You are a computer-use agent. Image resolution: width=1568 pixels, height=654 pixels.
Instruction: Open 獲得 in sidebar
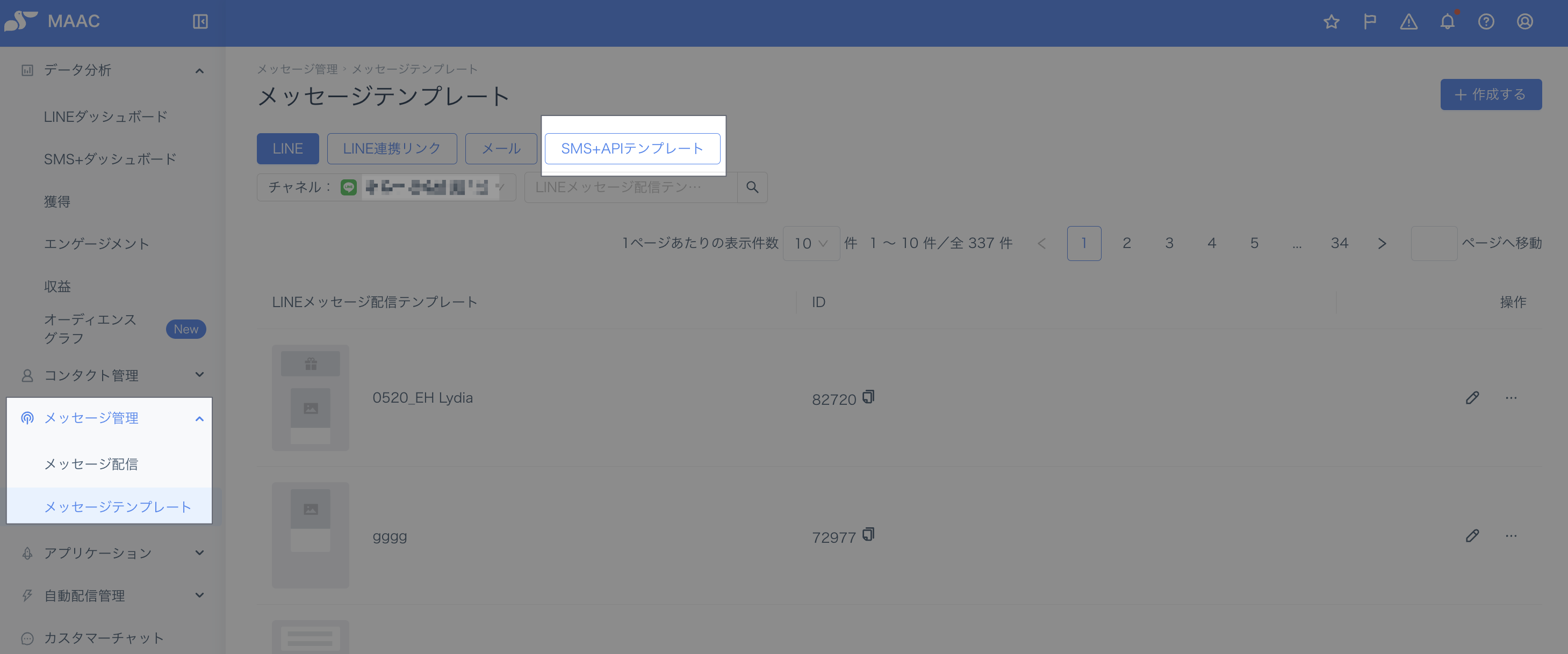[x=57, y=201]
